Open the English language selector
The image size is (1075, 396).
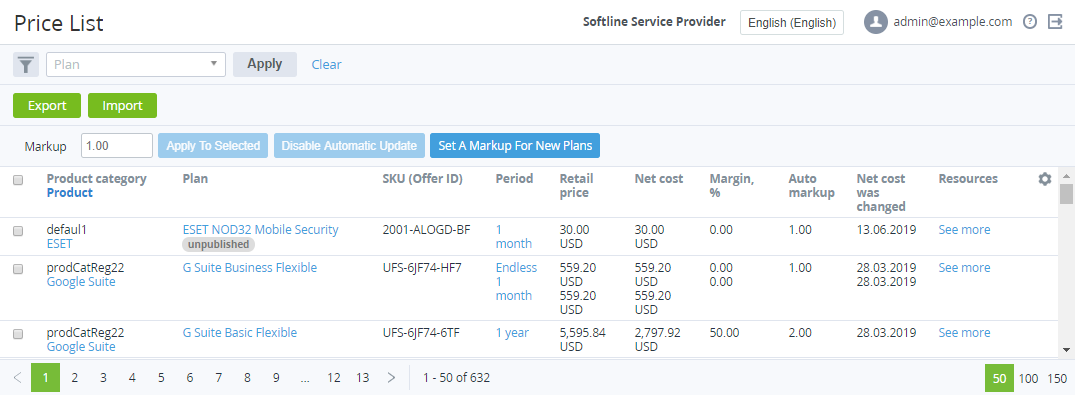[792, 23]
